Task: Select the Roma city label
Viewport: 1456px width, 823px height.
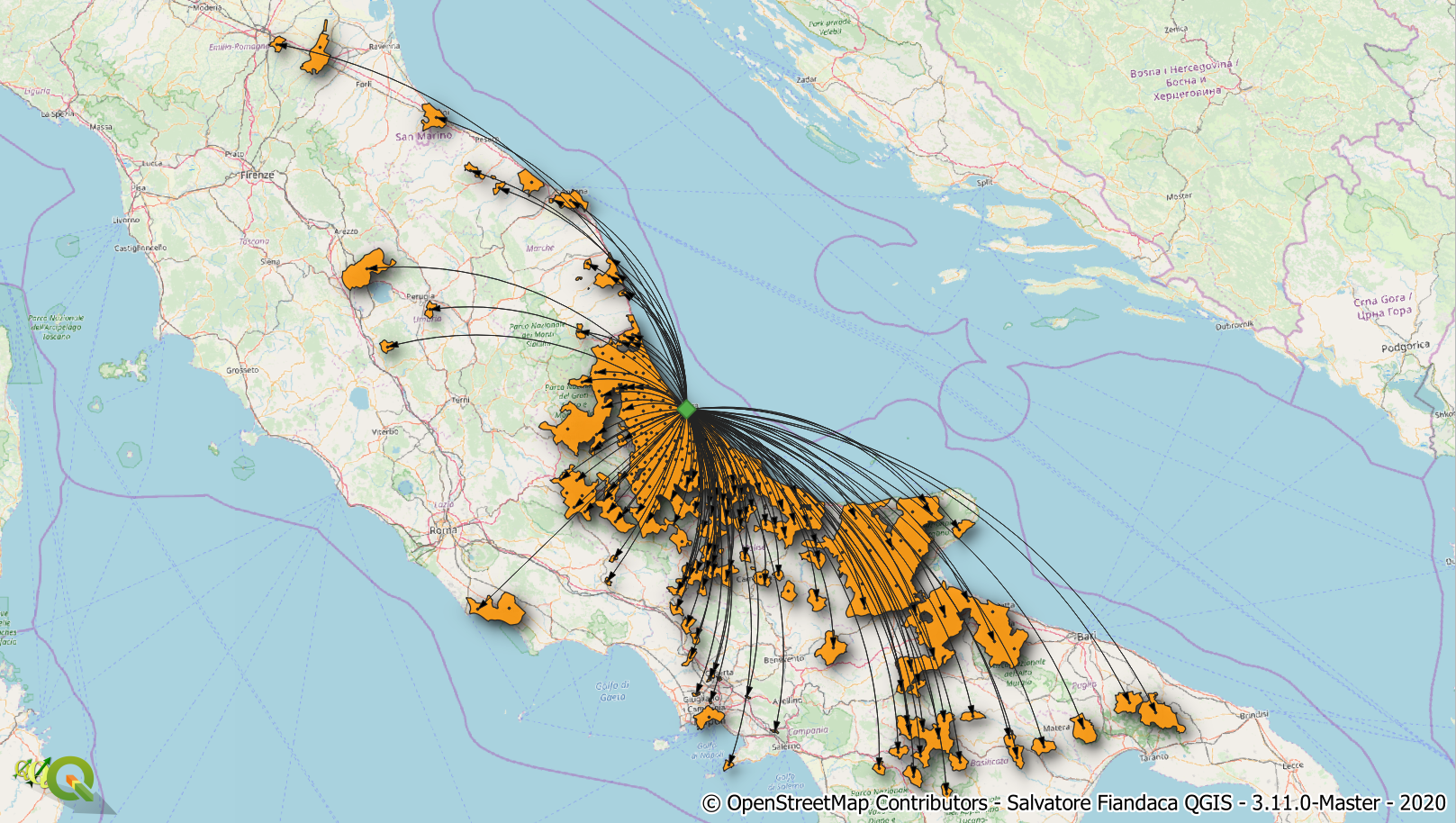Action: [x=443, y=530]
